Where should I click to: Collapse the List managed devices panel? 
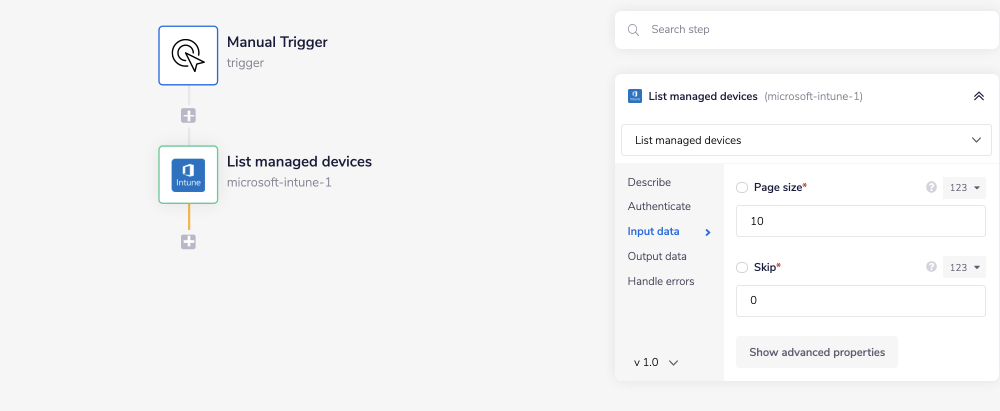pyautogui.click(x=978, y=96)
